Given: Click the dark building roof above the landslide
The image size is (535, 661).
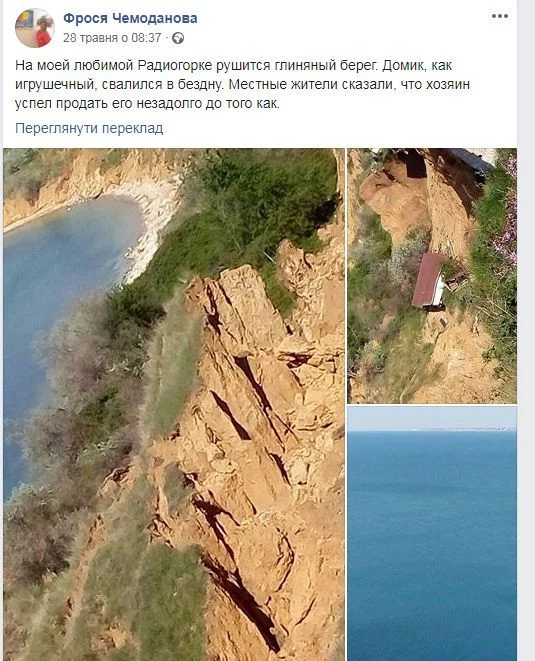Looking at the screenshot, I should pos(470,160).
